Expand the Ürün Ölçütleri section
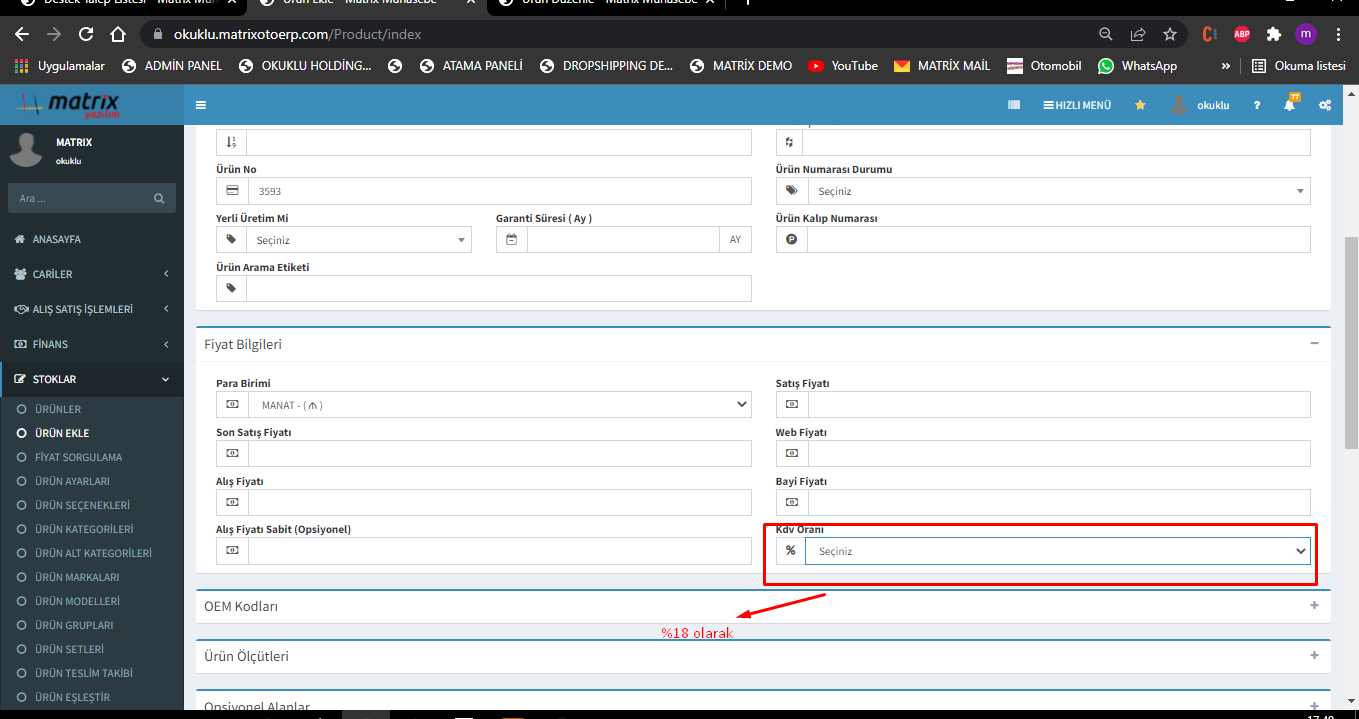The height and width of the screenshot is (719, 1359). click(x=1314, y=656)
